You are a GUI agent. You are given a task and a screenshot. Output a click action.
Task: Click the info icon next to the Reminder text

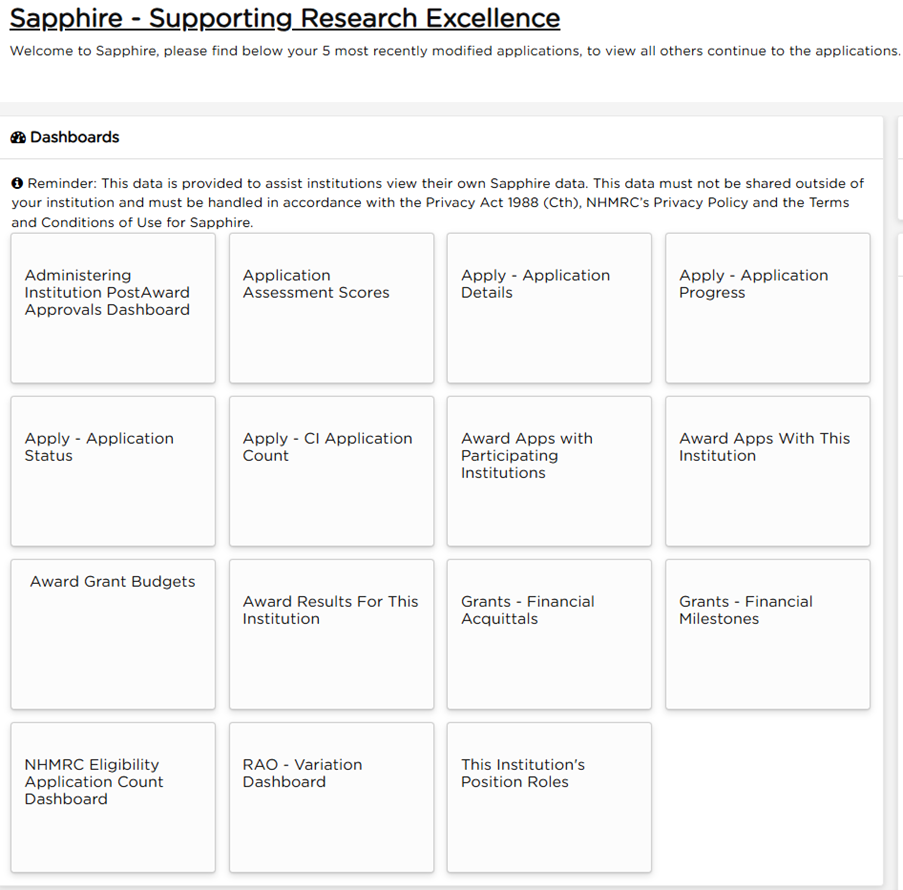[x=16, y=182]
